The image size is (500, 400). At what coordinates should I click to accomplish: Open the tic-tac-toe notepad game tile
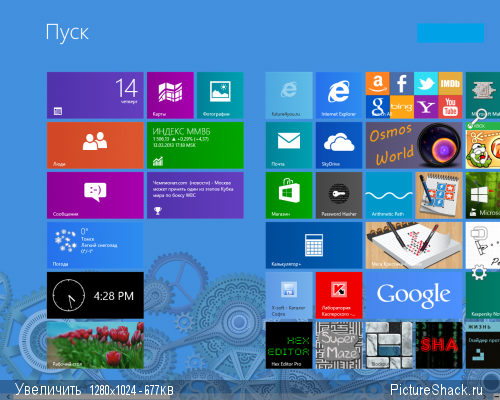[439, 195]
